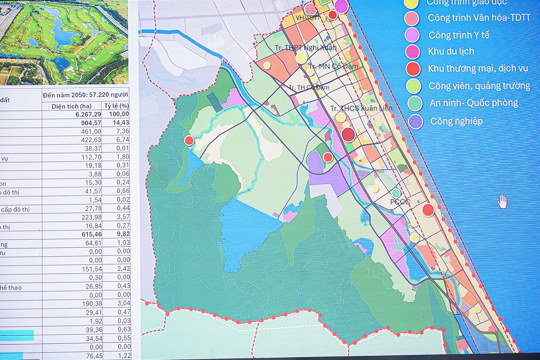540x360 pixels.
Task: Click the 'Tr. MN Cổ Đạm' map label
Action: pos(333,66)
